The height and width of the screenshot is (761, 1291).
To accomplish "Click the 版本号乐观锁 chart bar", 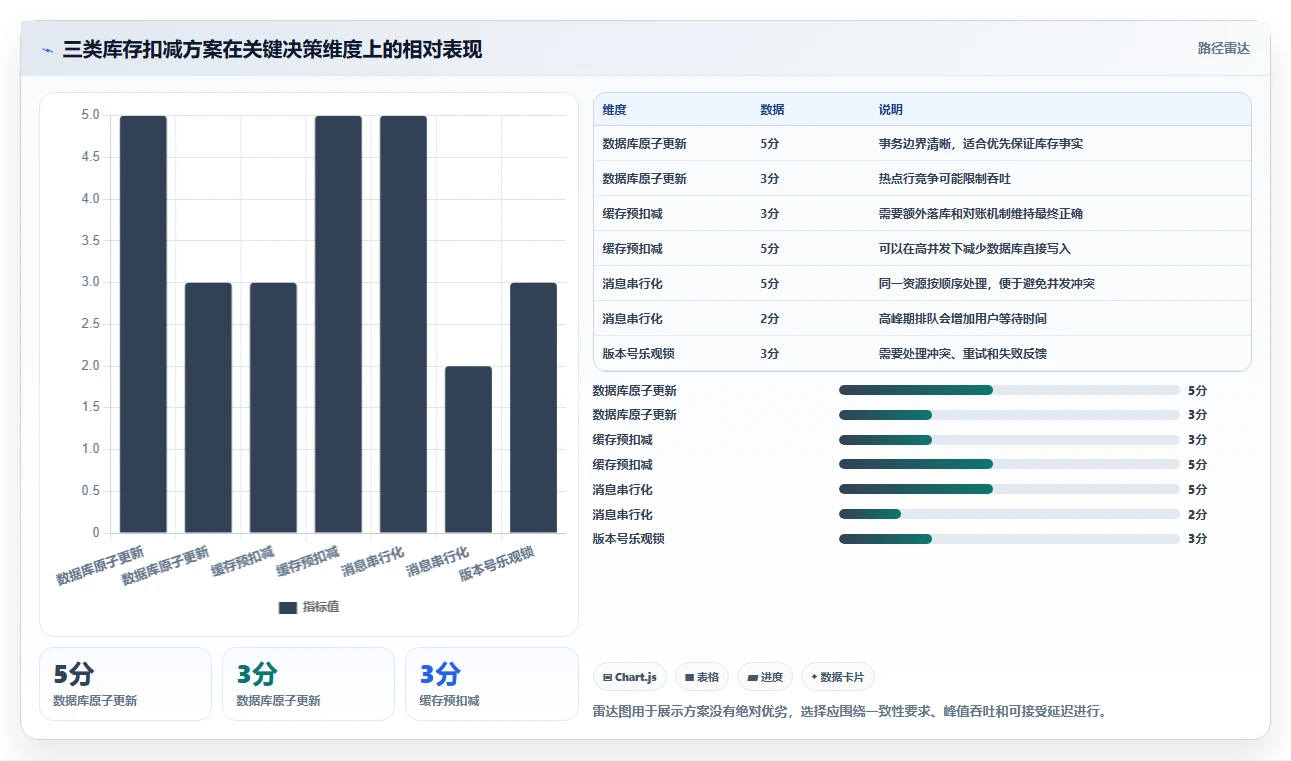I will (x=533, y=408).
